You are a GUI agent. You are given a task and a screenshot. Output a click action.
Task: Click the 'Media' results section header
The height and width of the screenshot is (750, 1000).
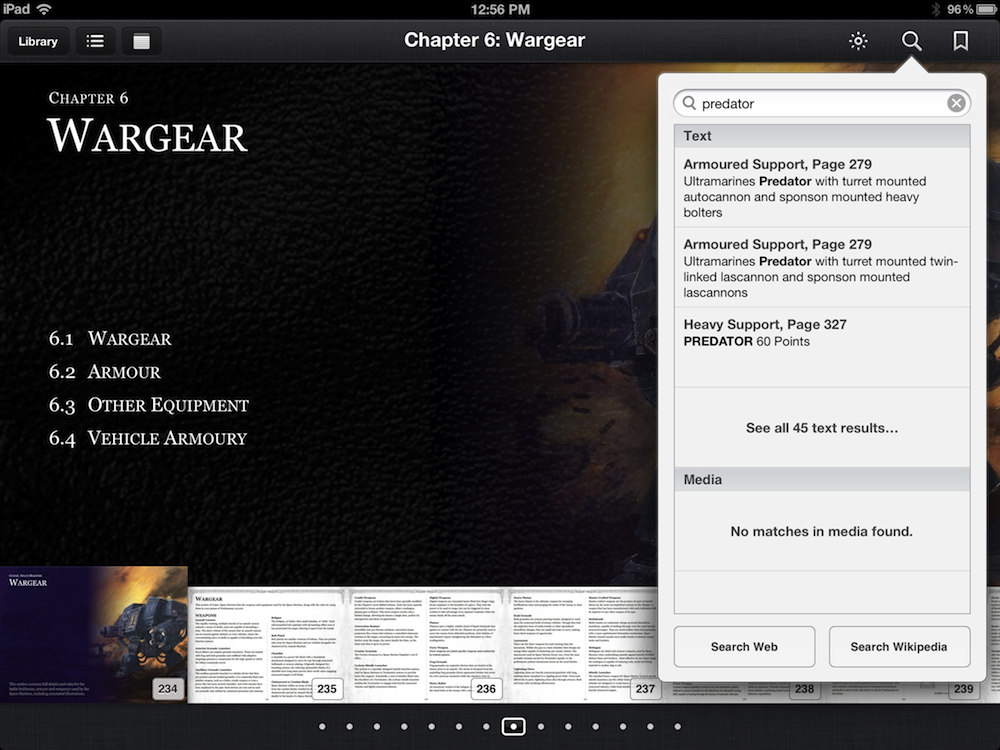click(821, 480)
